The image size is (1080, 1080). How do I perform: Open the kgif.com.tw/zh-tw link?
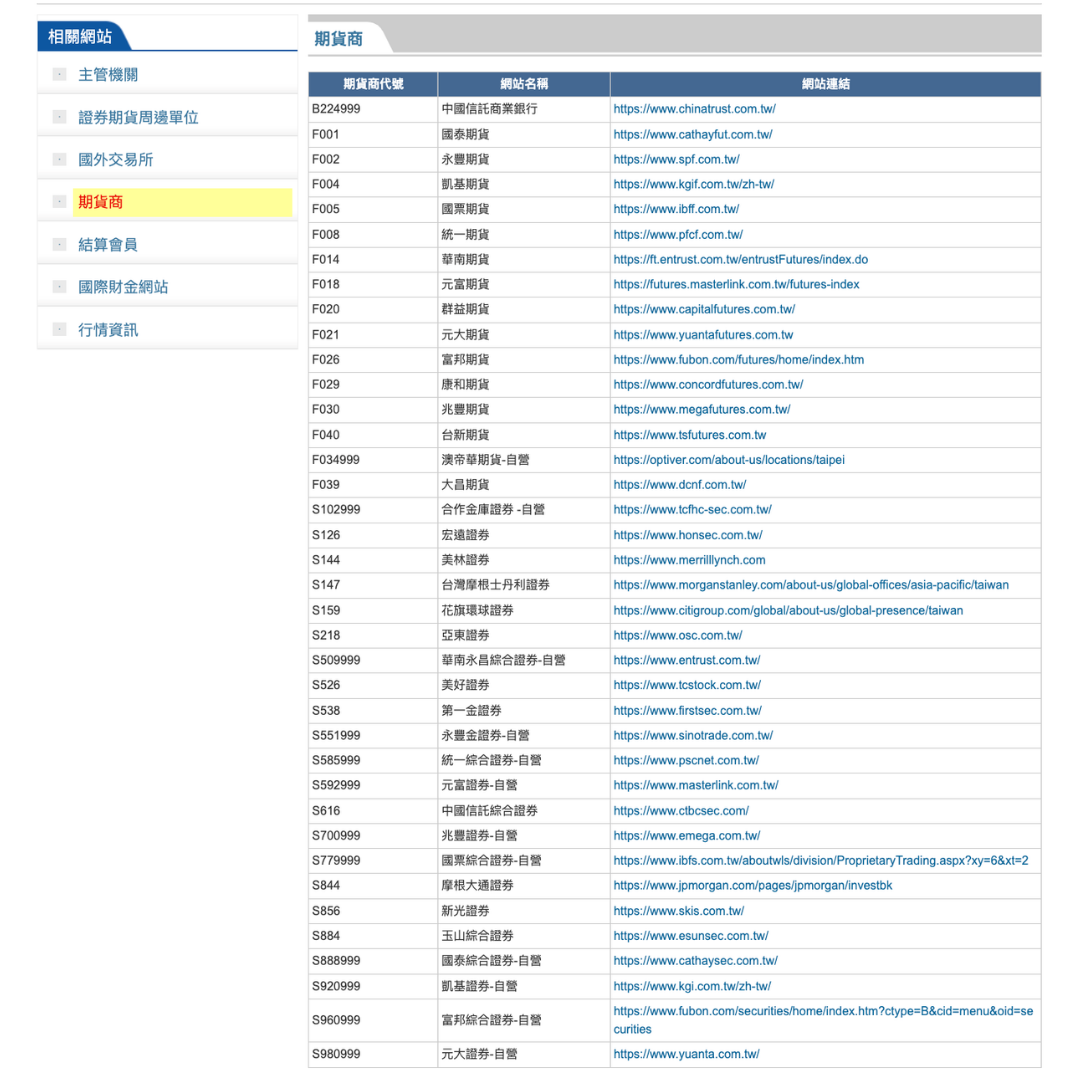[694, 184]
